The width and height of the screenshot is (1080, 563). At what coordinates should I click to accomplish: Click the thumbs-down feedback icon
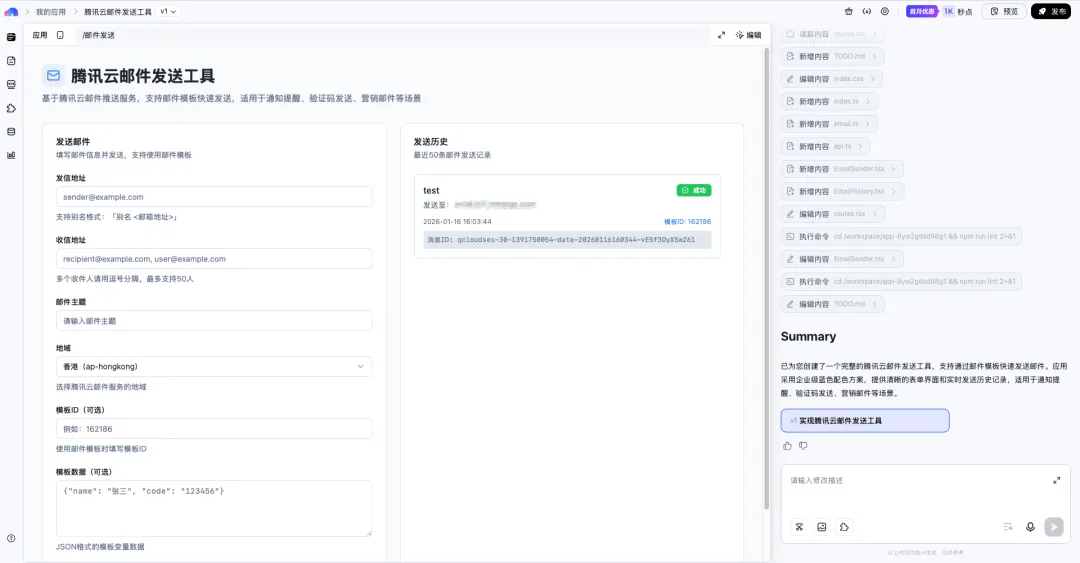[x=803, y=446]
